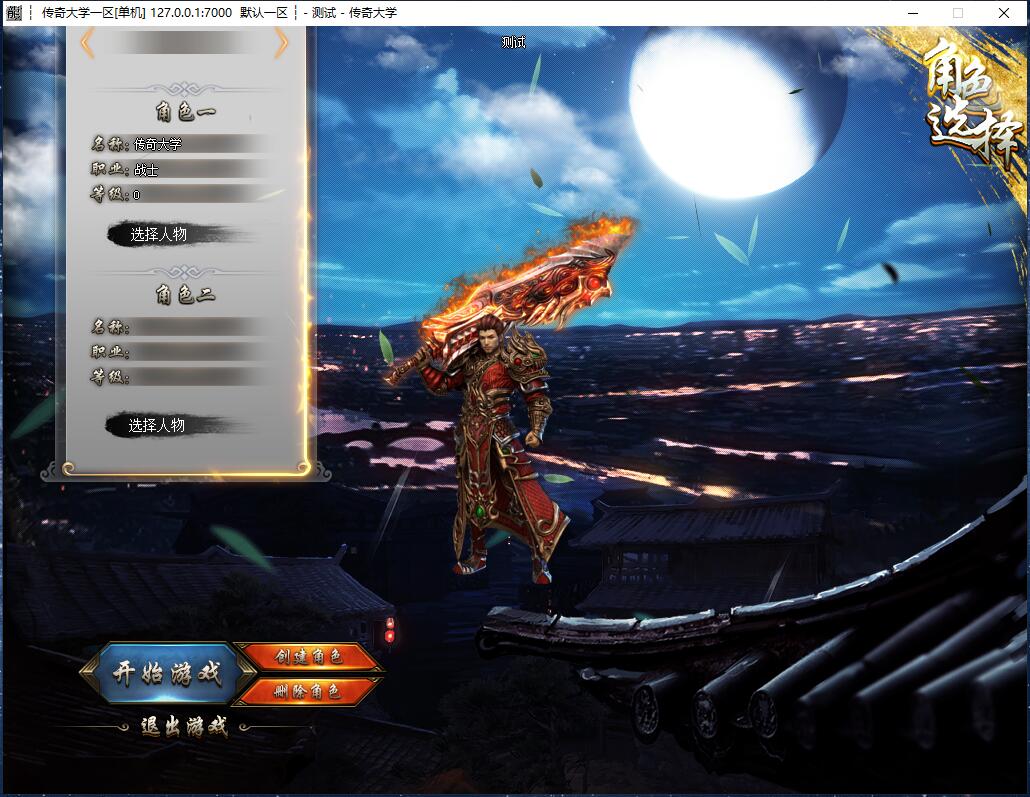This screenshot has height=797, width=1030.
Task: Click the 角色二 heading
Action: 185,294
